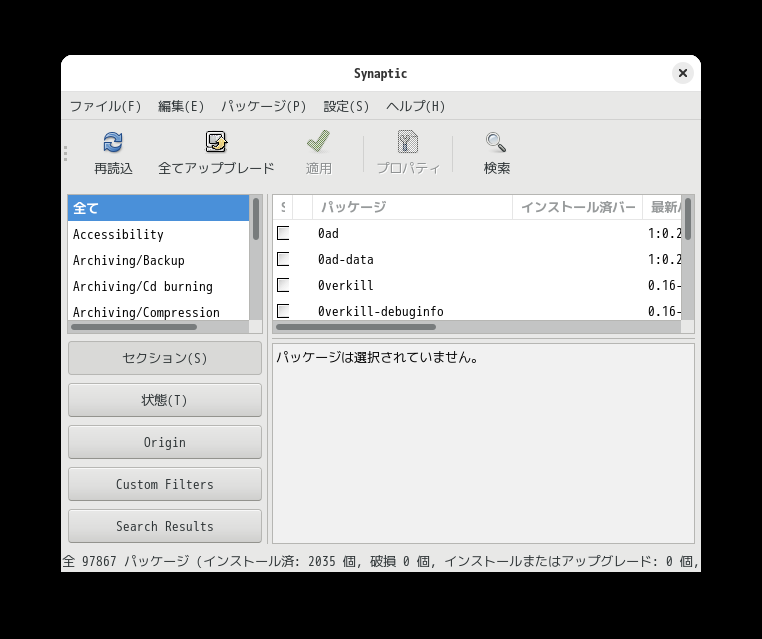Click the 状態(T) button

(165, 400)
